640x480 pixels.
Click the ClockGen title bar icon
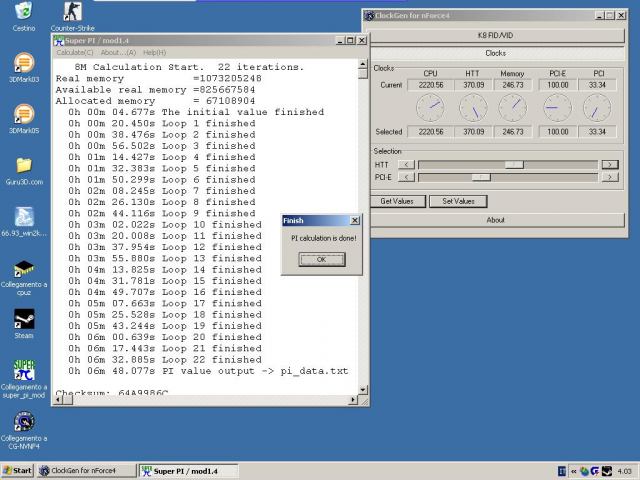[369, 16]
